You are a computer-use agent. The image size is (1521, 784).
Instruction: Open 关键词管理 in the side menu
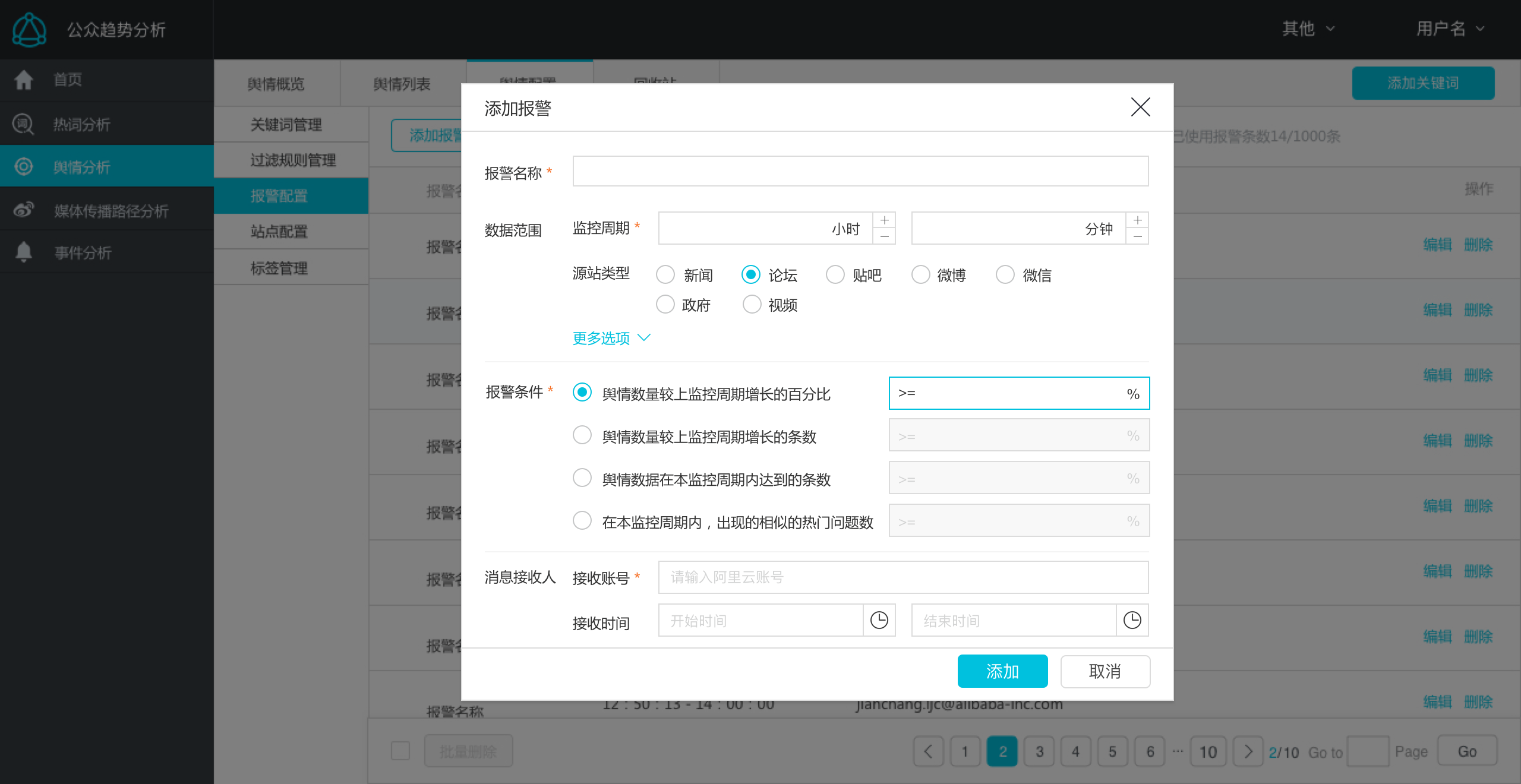click(x=286, y=124)
